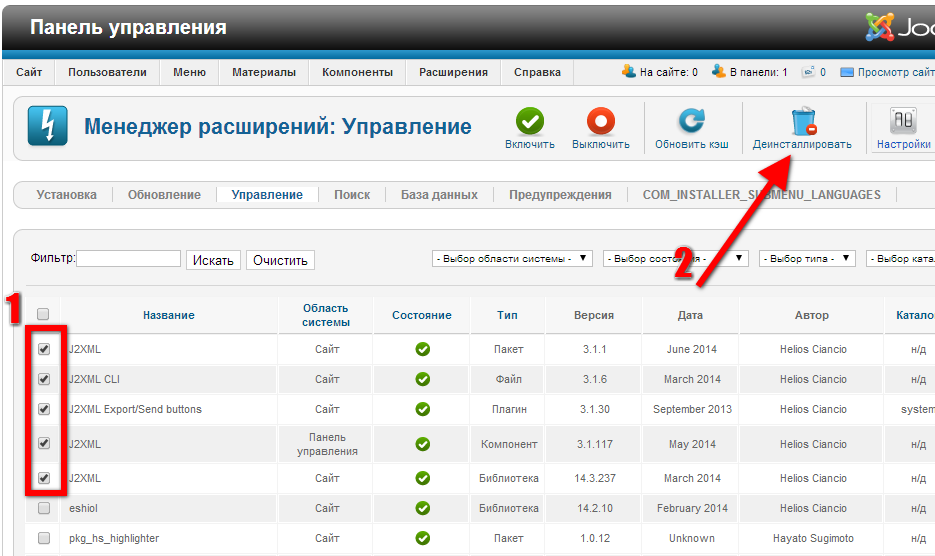This screenshot has height=556, width=935.
Task: Open the Настройки settings icon
Action: point(903,122)
